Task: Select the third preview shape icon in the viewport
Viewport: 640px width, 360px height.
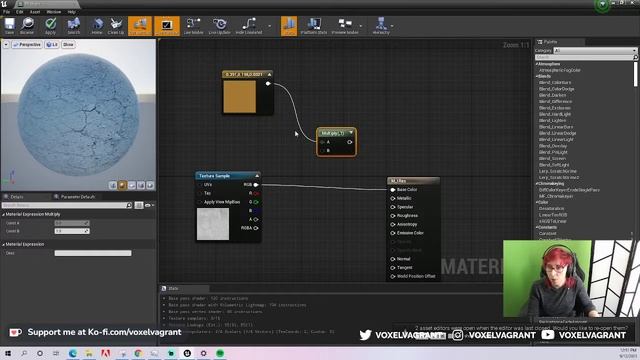Action: tap(131, 185)
